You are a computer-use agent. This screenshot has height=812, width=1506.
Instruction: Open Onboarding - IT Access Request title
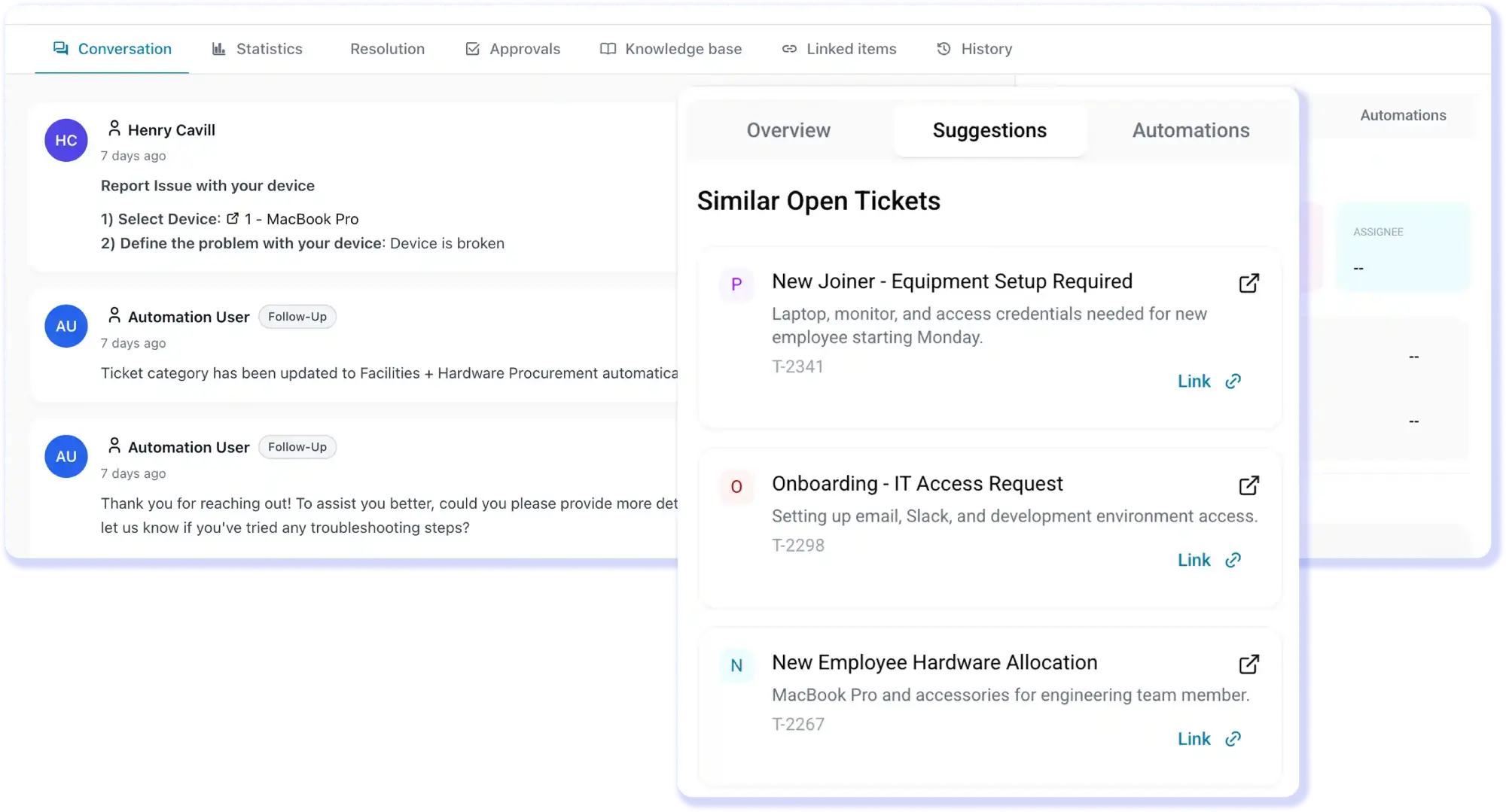(917, 484)
